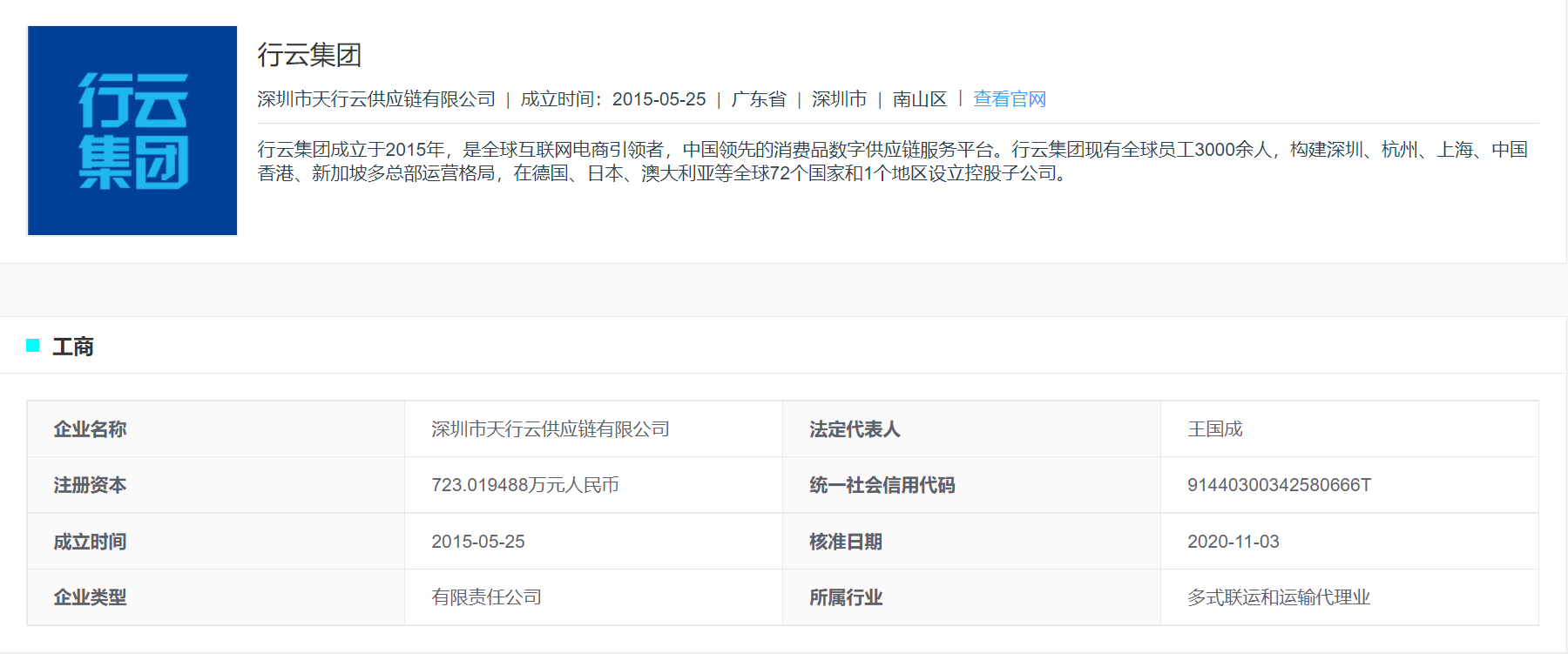Image resolution: width=1568 pixels, height=654 pixels.
Task: Click the 广东省 province label
Action: point(759,99)
